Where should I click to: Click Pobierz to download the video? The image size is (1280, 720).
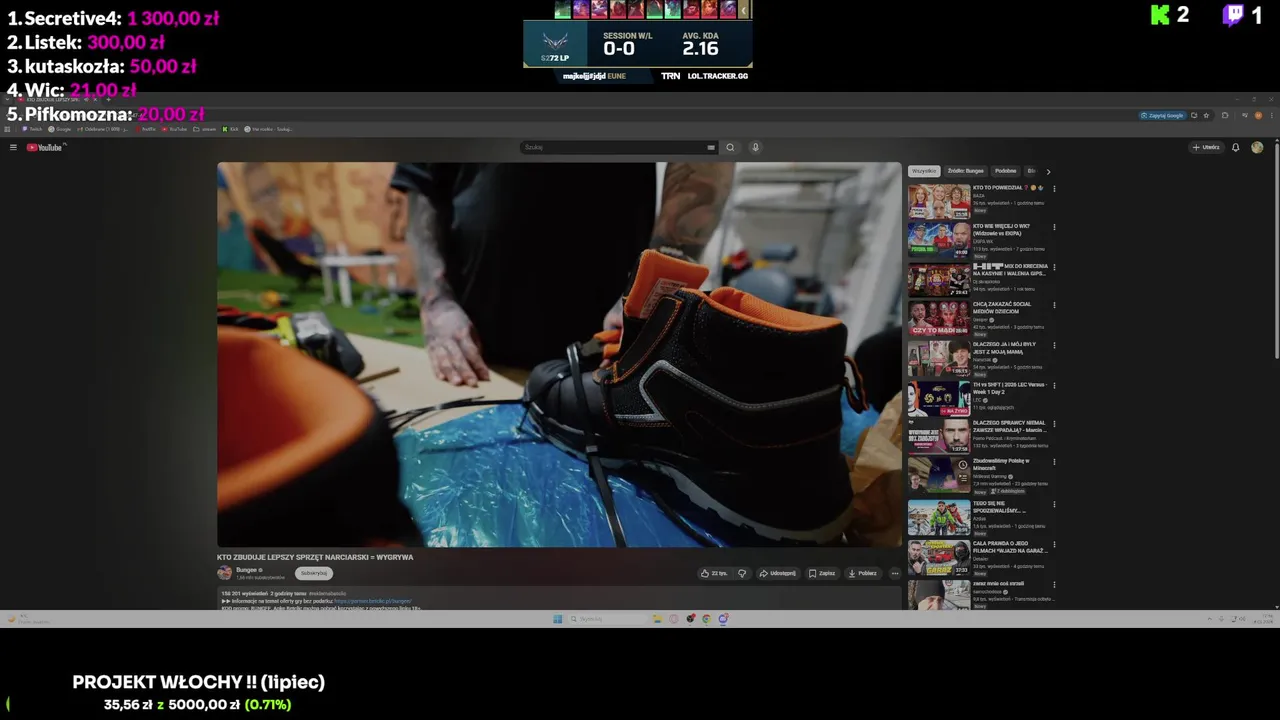coord(862,573)
